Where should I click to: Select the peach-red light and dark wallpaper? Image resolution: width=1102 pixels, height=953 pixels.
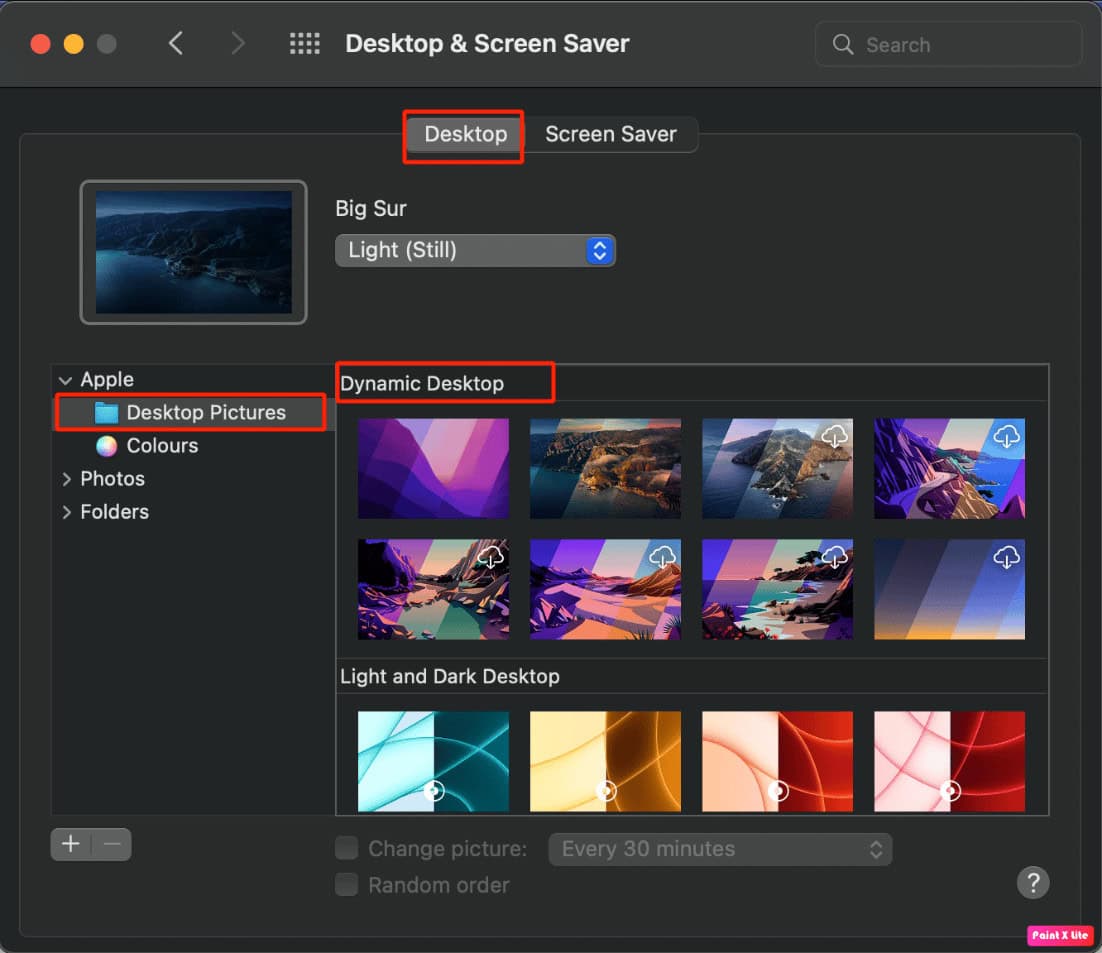click(x=777, y=761)
